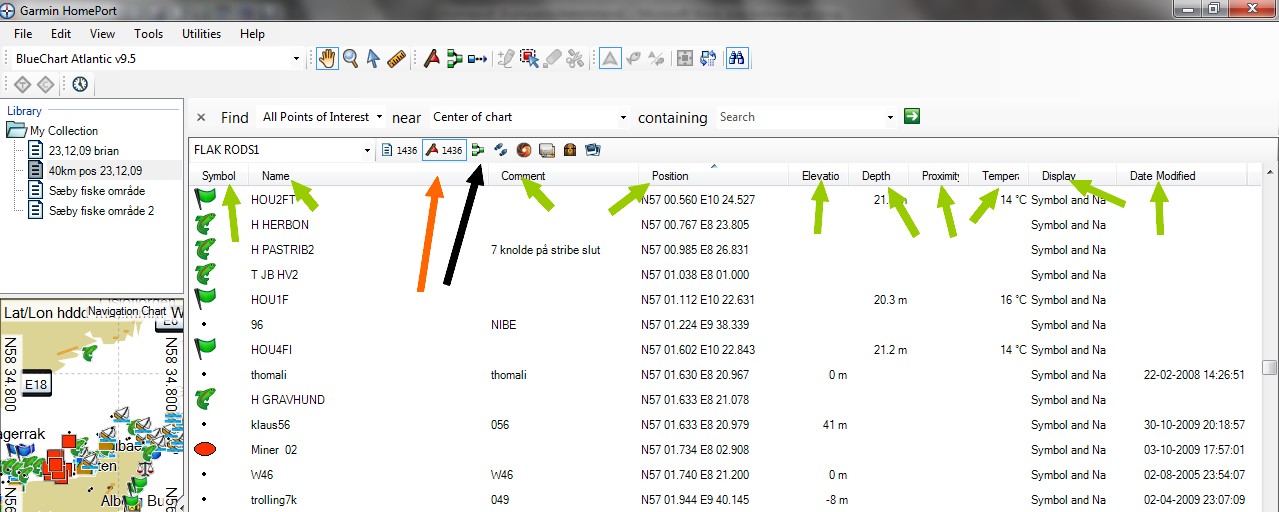Click the greyed fish icon in toolbar
This screenshot has height=512, width=1279.
[633, 59]
